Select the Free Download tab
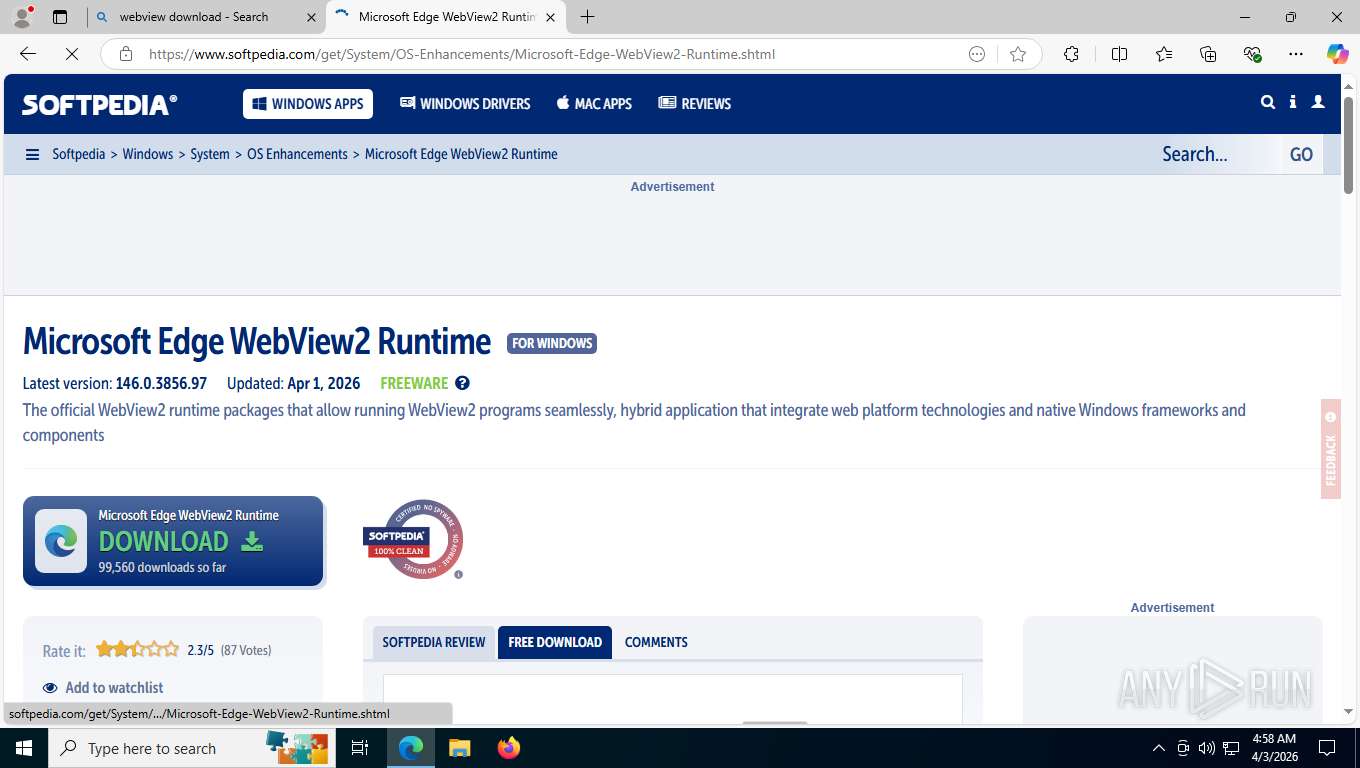Viewport: 1360px width, 768px height. point(555,642)
